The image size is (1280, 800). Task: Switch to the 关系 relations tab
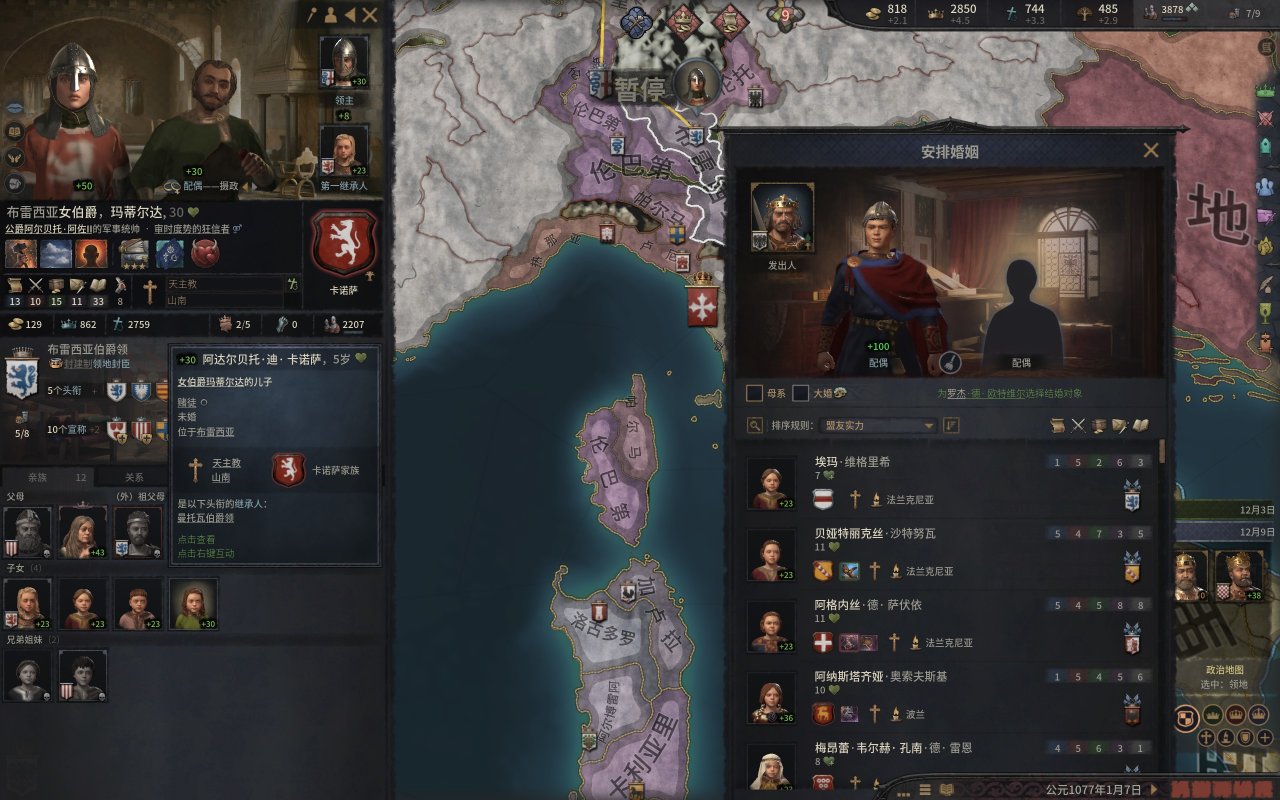click(134, 477)
